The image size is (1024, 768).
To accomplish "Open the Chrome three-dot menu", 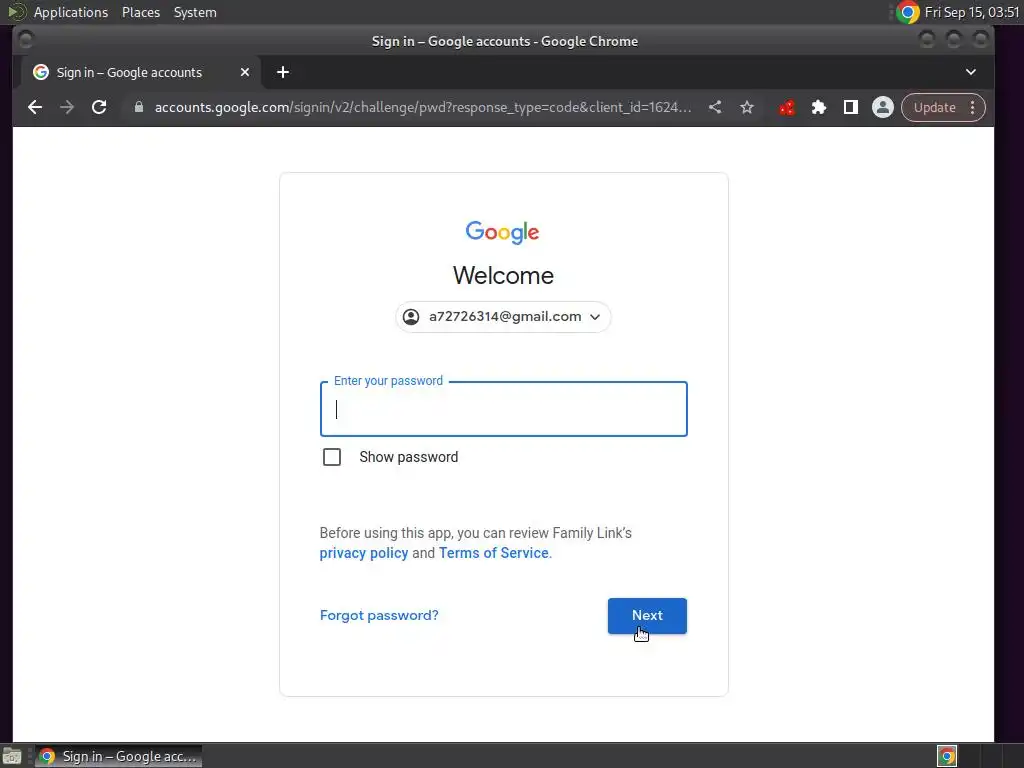I will click(973, 107).
